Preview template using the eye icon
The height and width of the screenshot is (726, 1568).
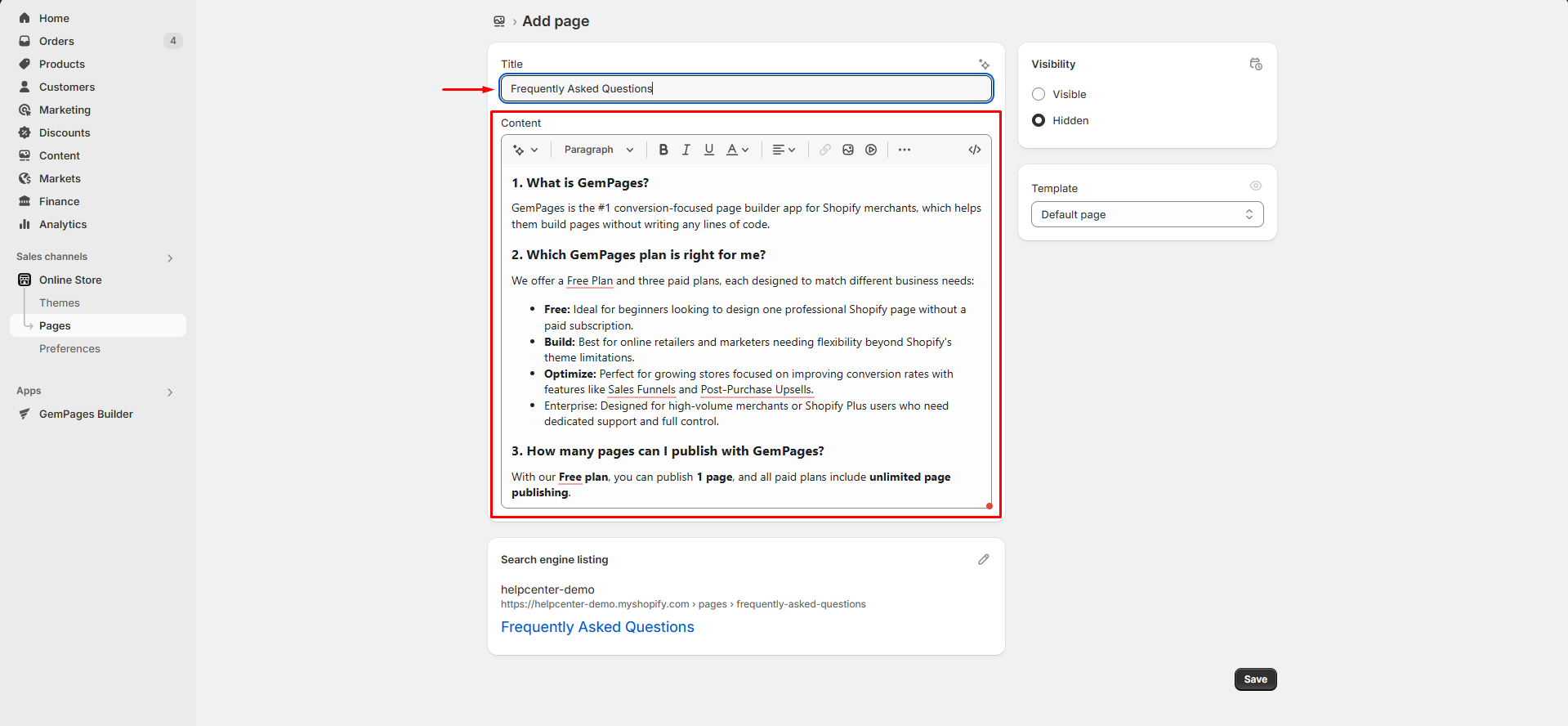pyautogui.click(x=1256, y=186)
